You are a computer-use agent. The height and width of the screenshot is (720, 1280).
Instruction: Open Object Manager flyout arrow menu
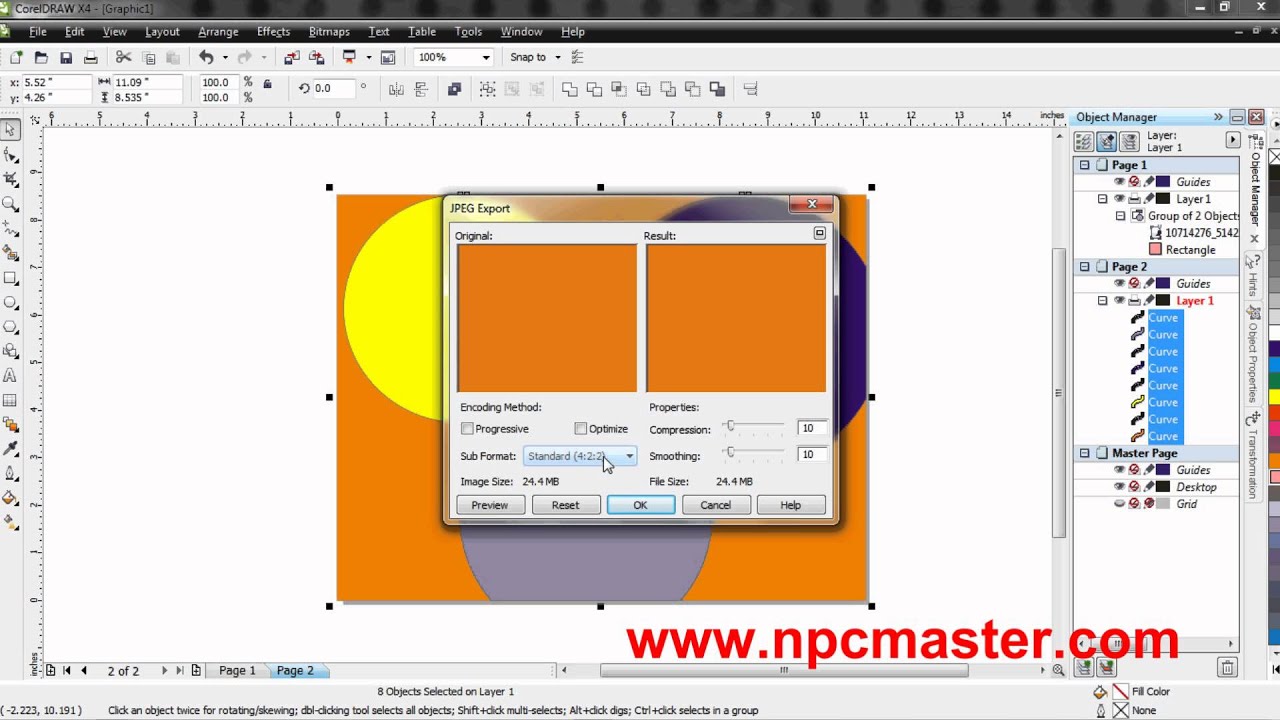(1233, 141)
